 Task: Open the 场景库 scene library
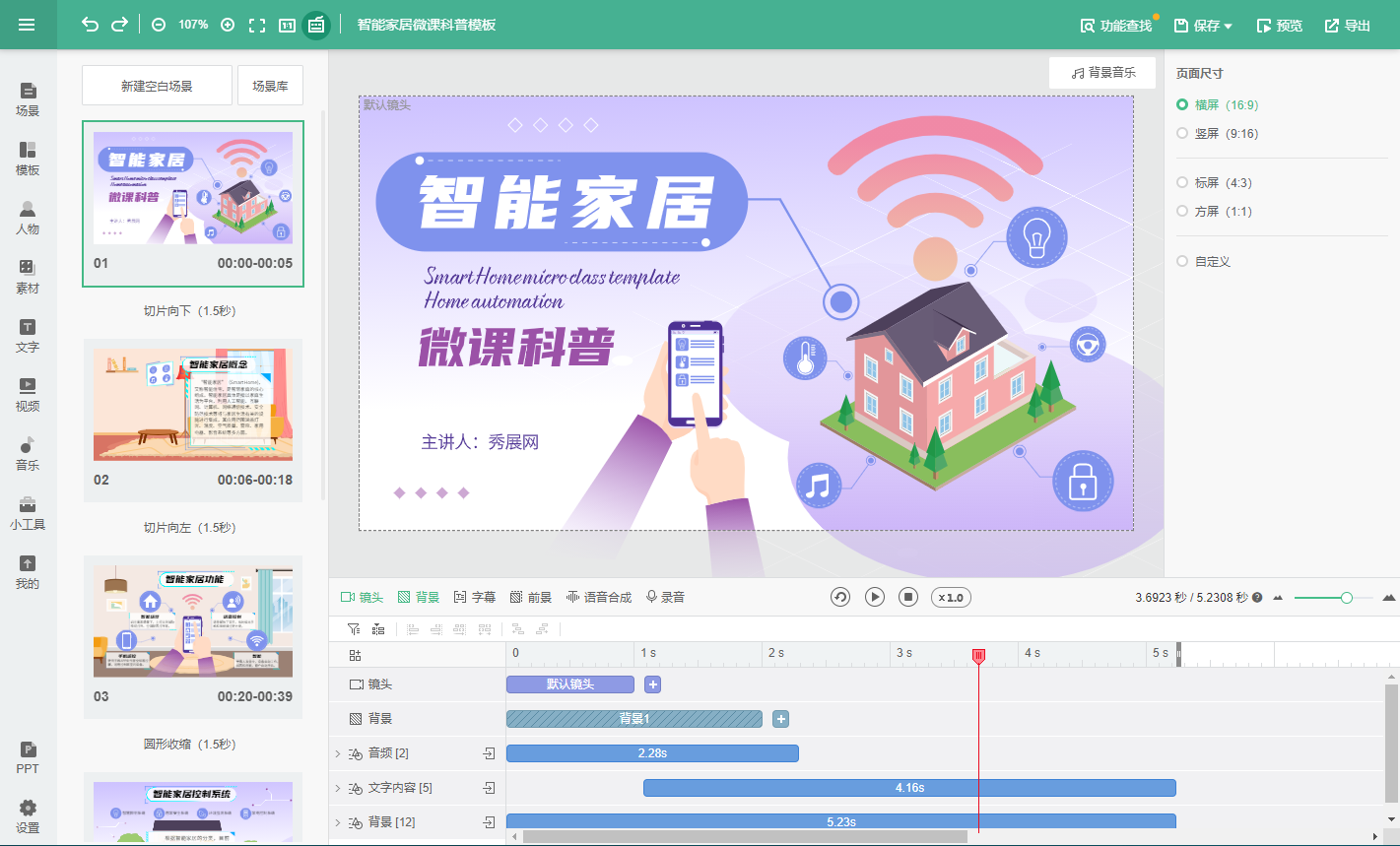270,86
